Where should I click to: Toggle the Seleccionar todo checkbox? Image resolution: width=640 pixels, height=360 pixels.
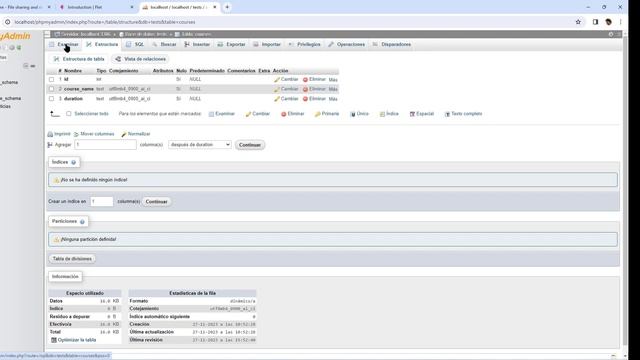[69, 114]
